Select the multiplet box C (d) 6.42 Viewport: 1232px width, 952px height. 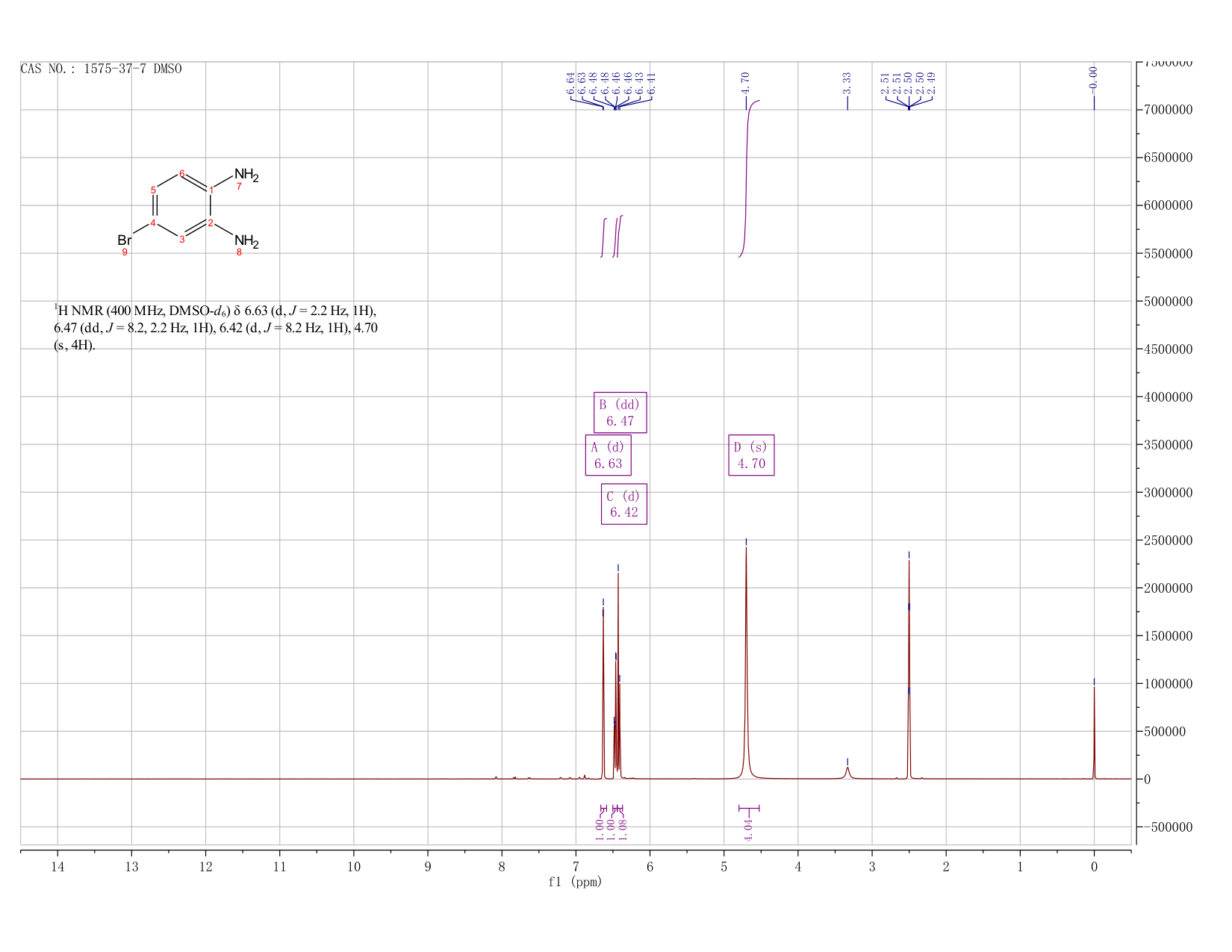point(623,504)
